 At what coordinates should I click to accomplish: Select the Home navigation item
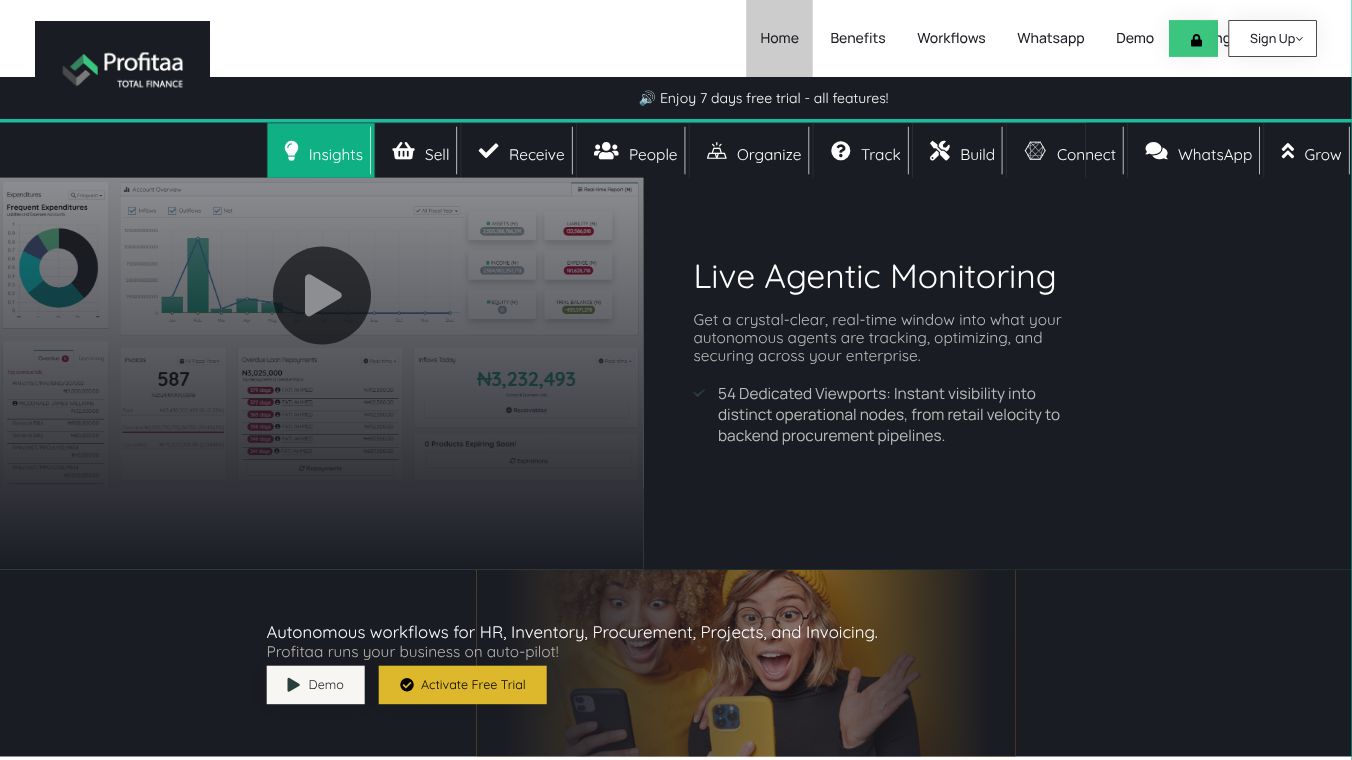pyautogui.click(x=779, y=38)
